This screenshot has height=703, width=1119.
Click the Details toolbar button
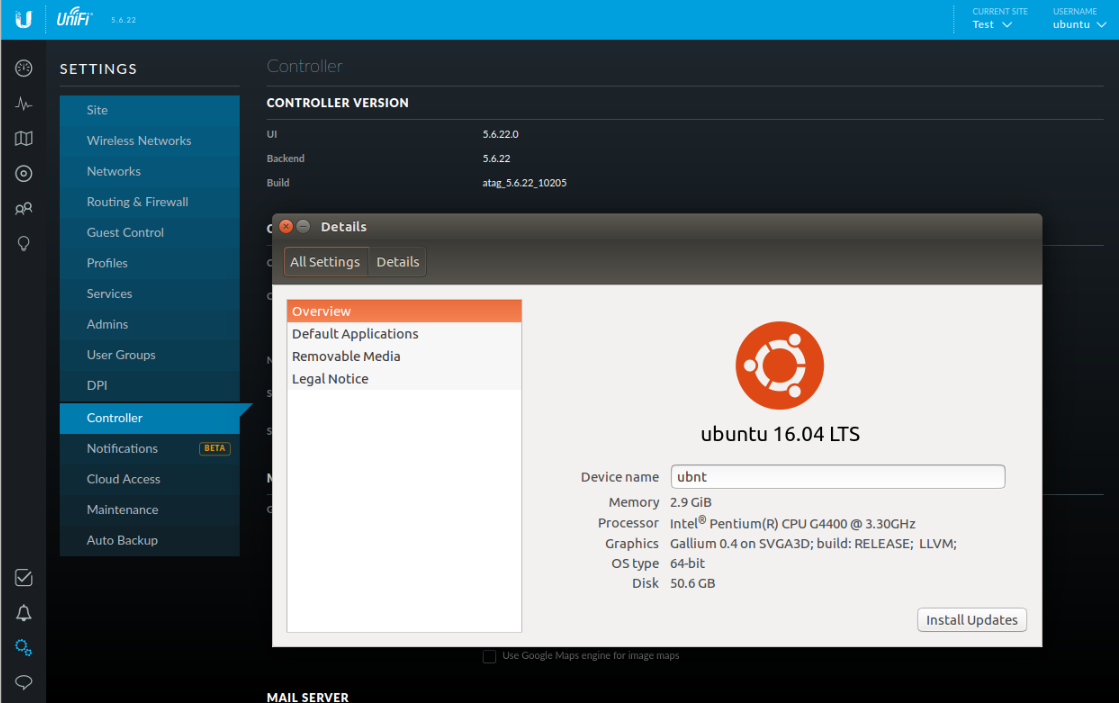click(x=398, y=262)
